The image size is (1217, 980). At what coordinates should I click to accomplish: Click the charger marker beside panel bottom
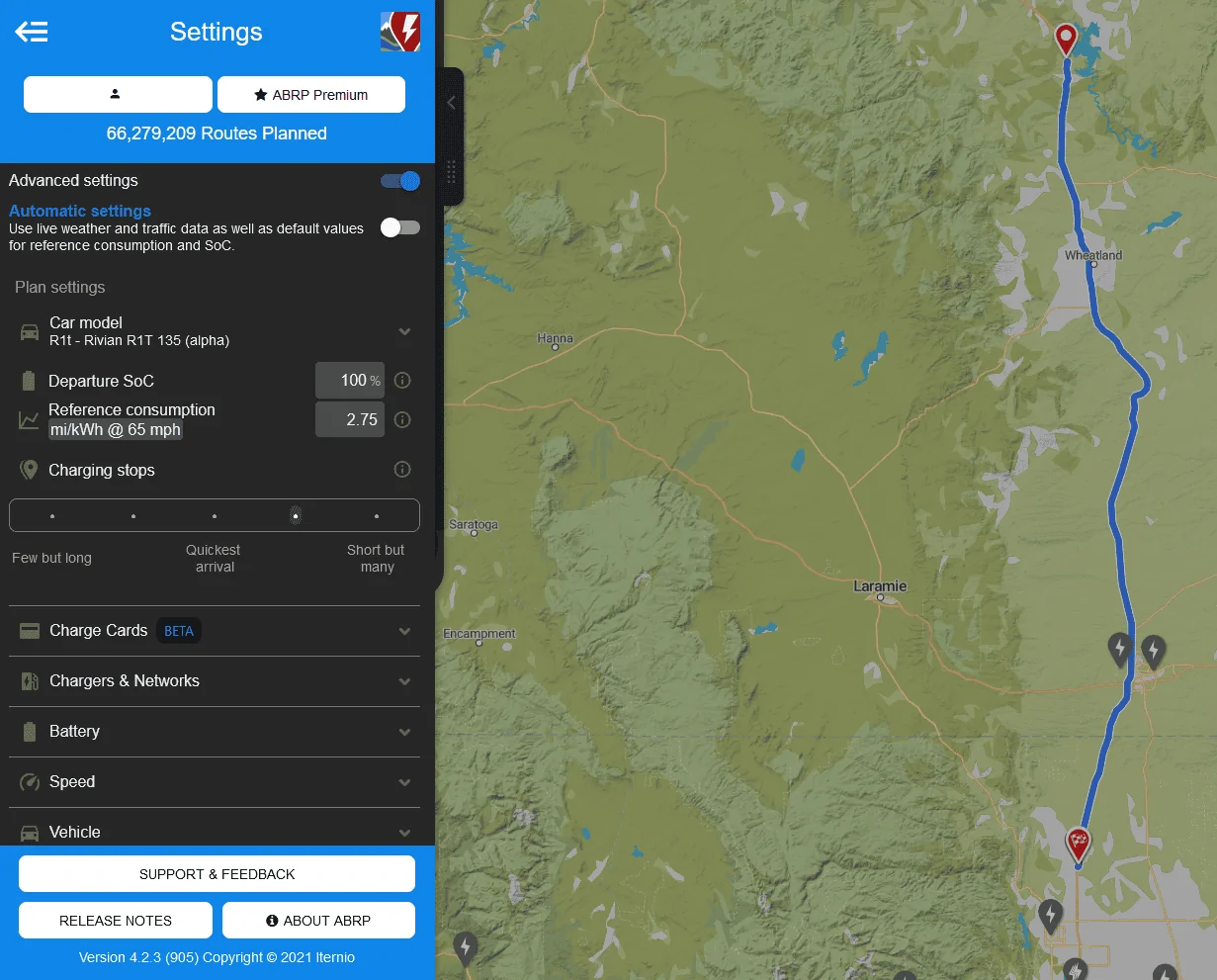click(x=465, y=947)
